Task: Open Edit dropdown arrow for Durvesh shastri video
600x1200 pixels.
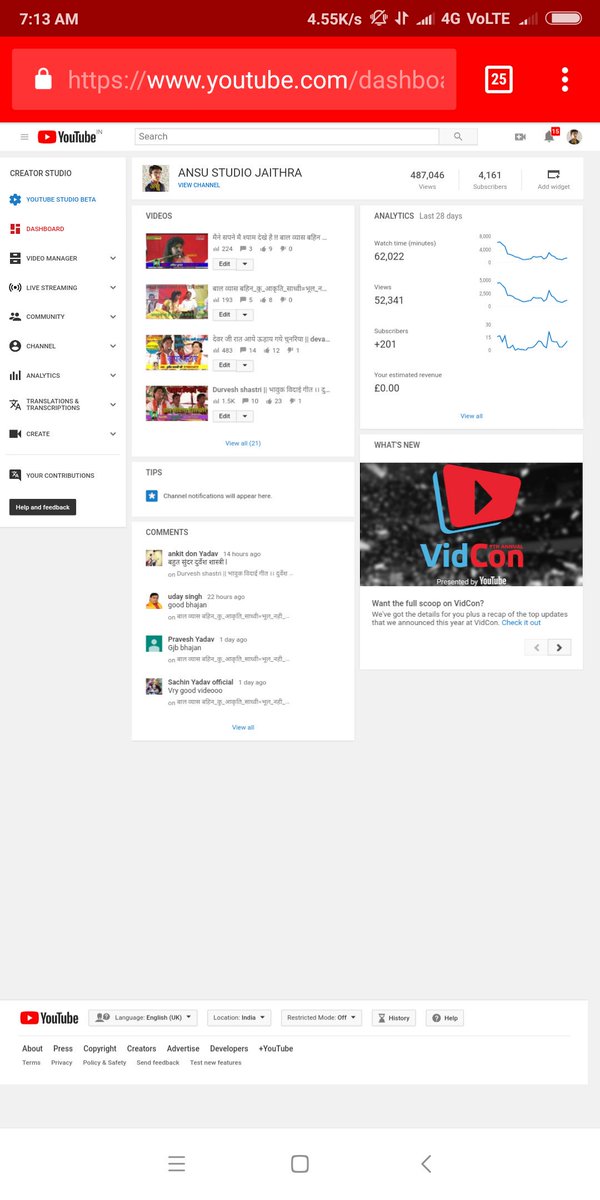Action: pyautogui.click(x=246, y=416)
